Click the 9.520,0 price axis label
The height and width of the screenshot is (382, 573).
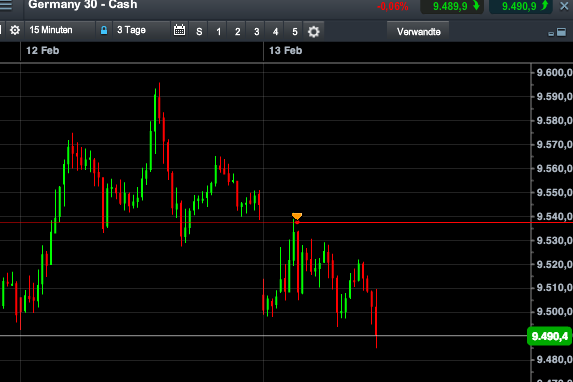click(554, 264)
